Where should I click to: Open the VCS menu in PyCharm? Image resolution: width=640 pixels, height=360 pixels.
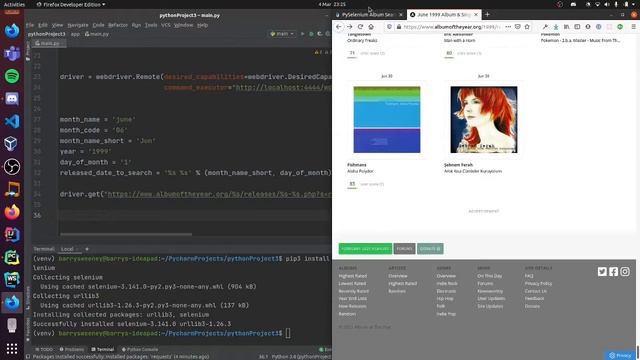(x=165, y=25)
